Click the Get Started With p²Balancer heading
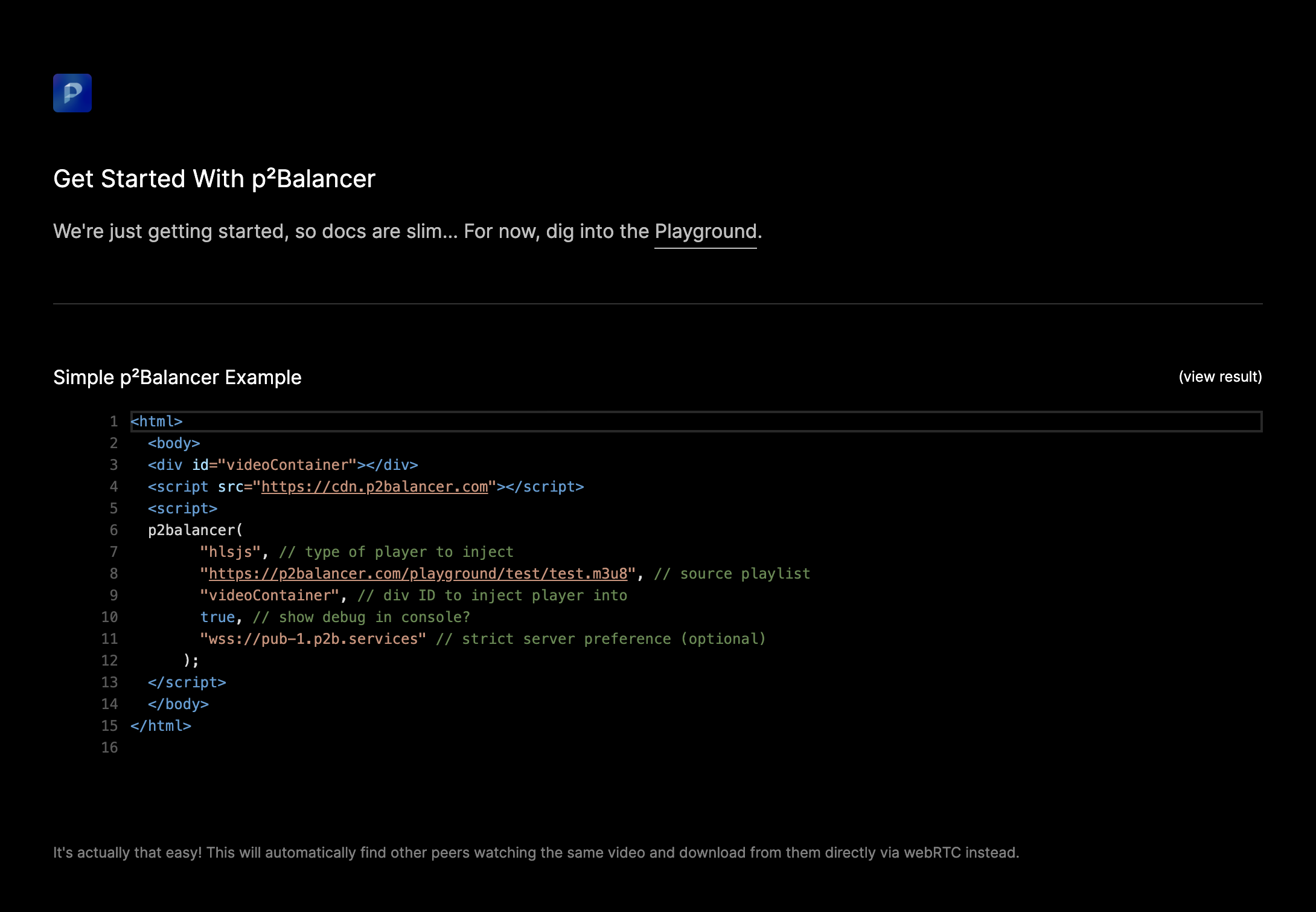Image resolution: width=1316 pixels, height=912 pixels. [x=214, y=179]
